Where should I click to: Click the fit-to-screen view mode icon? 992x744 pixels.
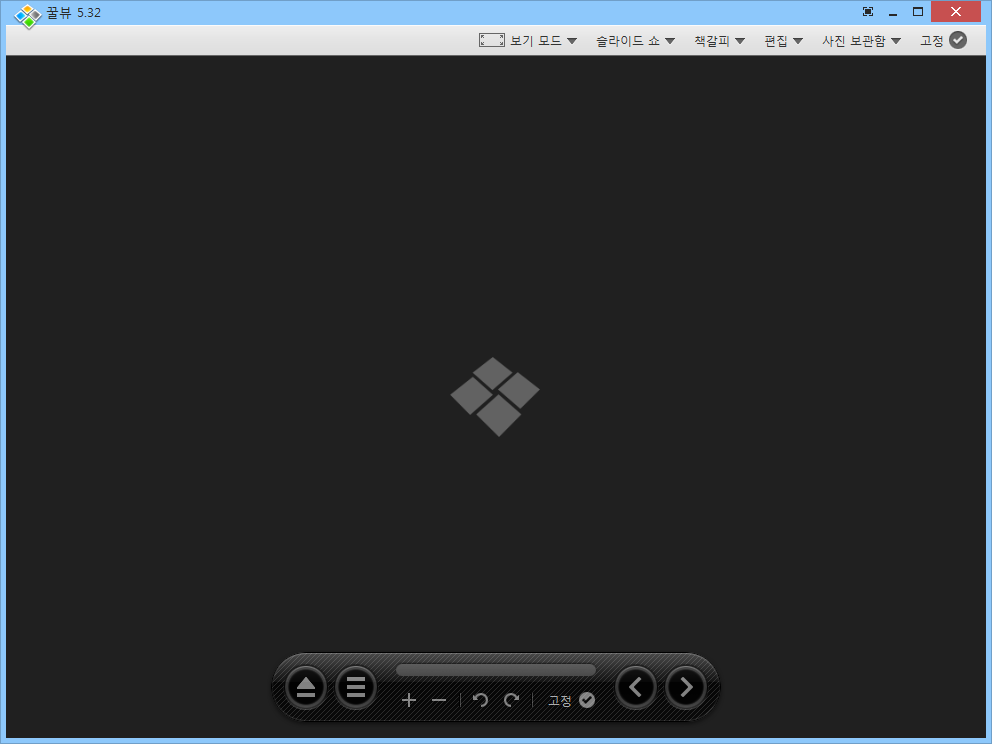492,40
